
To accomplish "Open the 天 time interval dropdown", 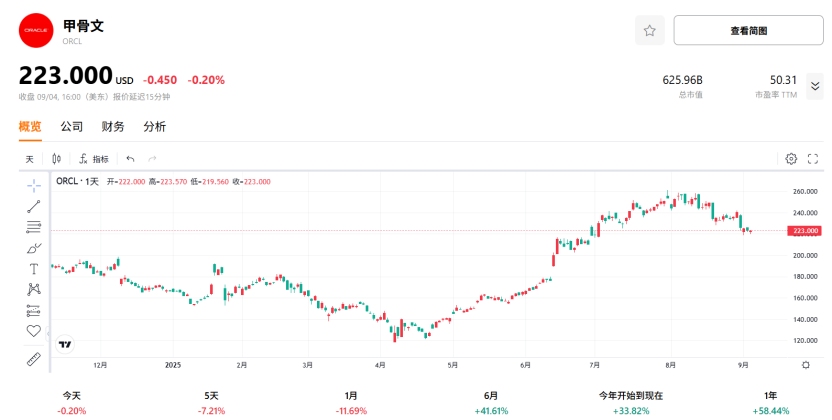I will coord(30,159).
